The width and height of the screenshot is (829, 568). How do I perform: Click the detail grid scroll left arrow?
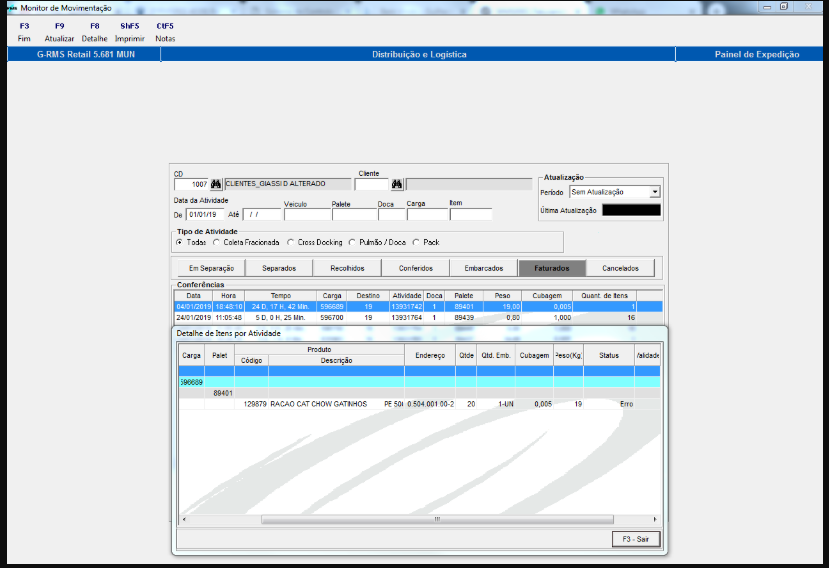click(184, 519)
